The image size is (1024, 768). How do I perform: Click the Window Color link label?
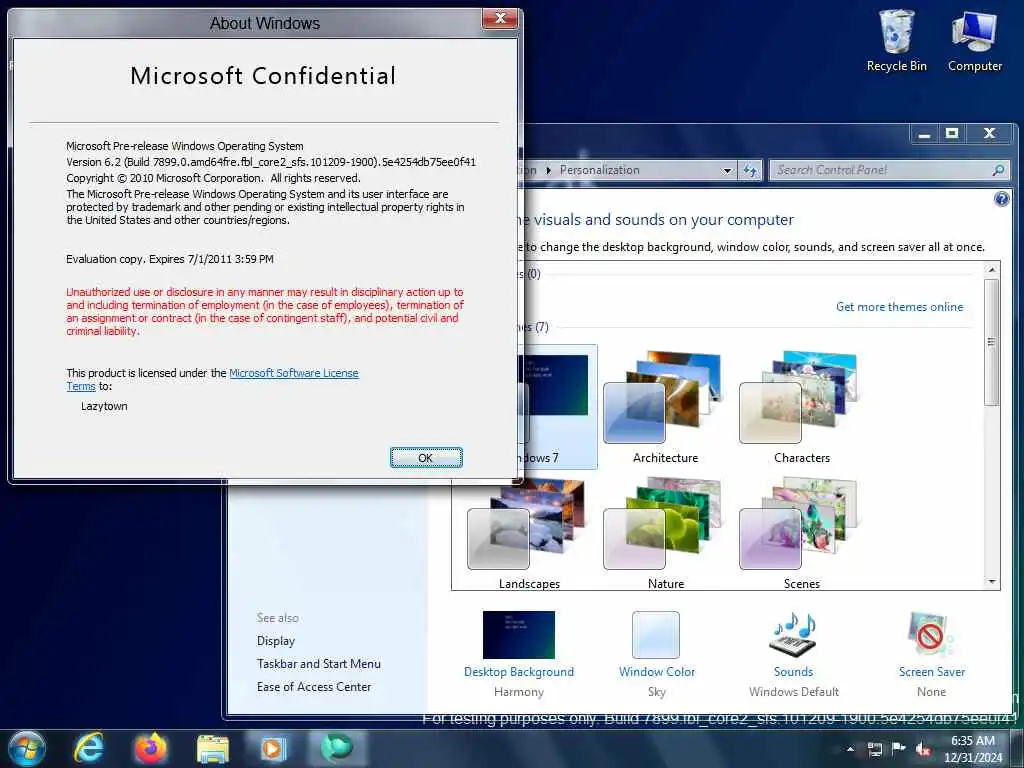(x=656, y=672)
